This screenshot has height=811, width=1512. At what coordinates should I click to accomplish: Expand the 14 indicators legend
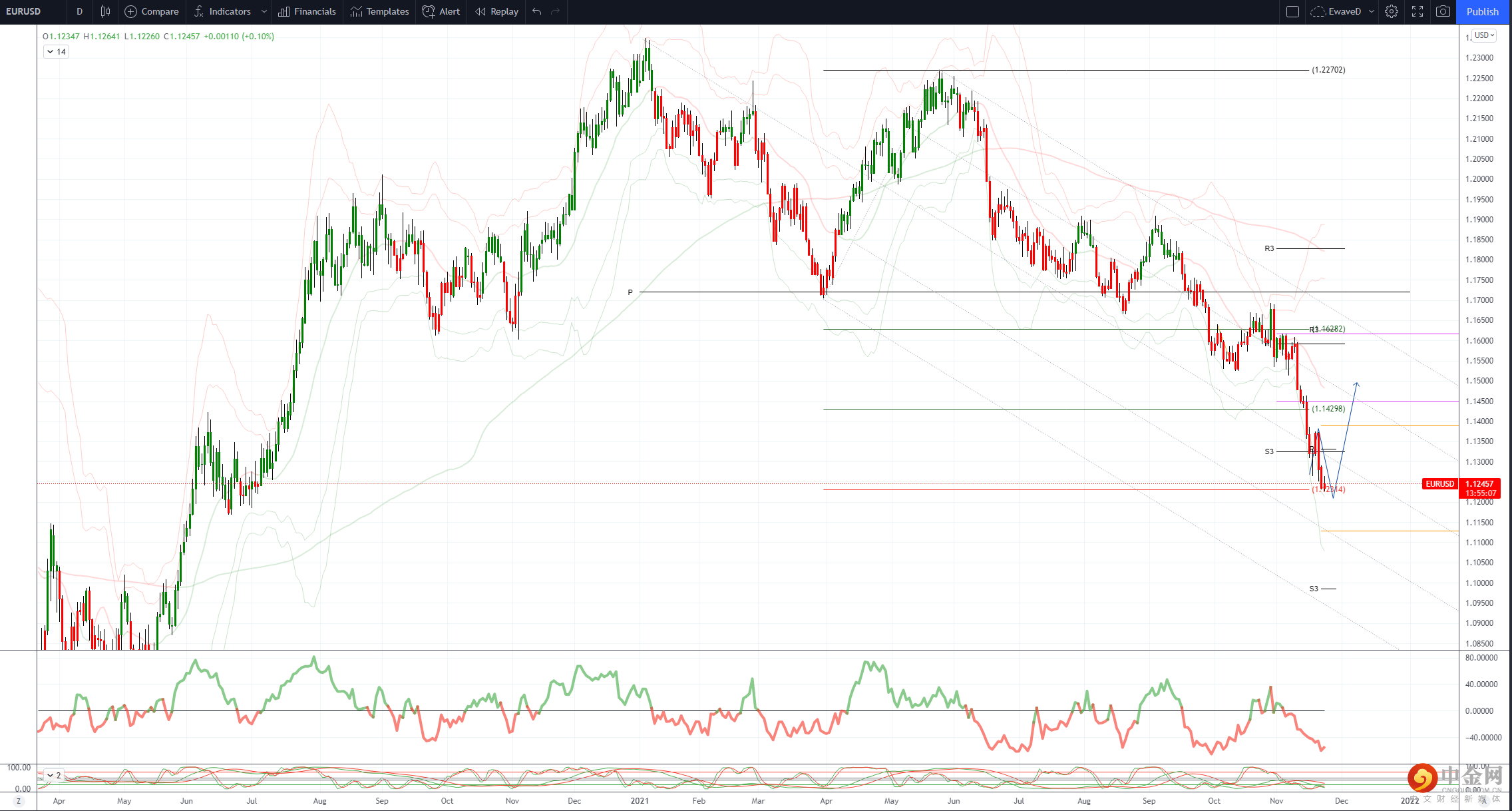[x=56, y=51]
